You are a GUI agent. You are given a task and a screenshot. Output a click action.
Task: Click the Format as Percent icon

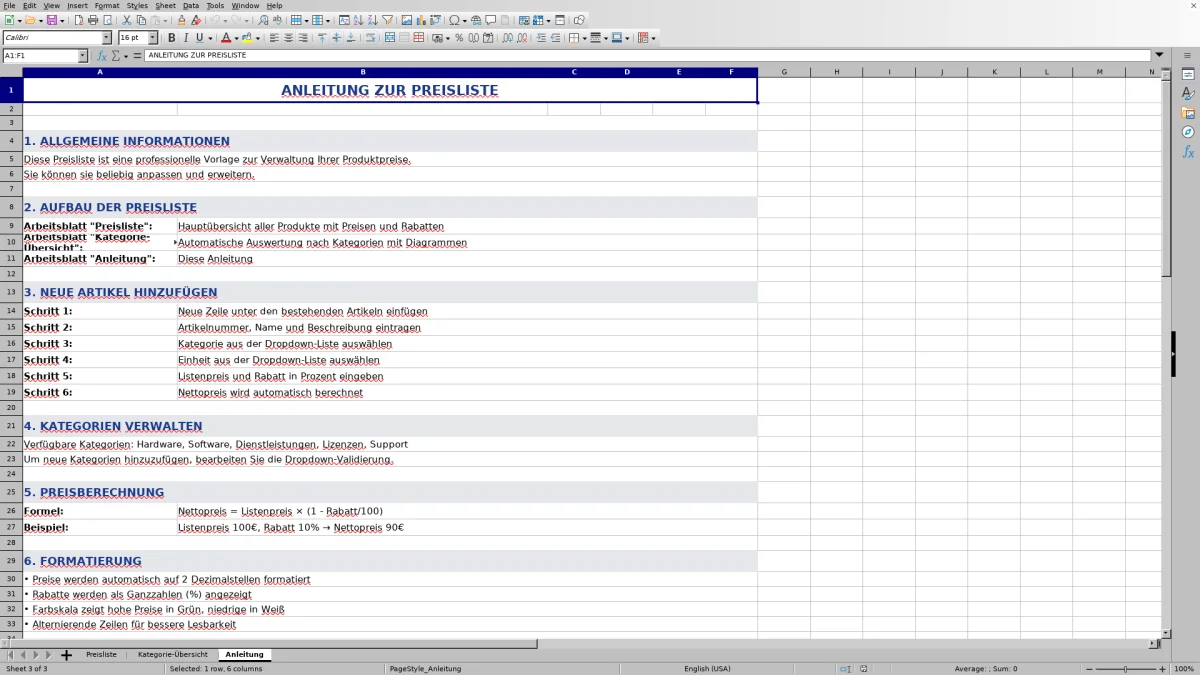click(x=458, y=37)
